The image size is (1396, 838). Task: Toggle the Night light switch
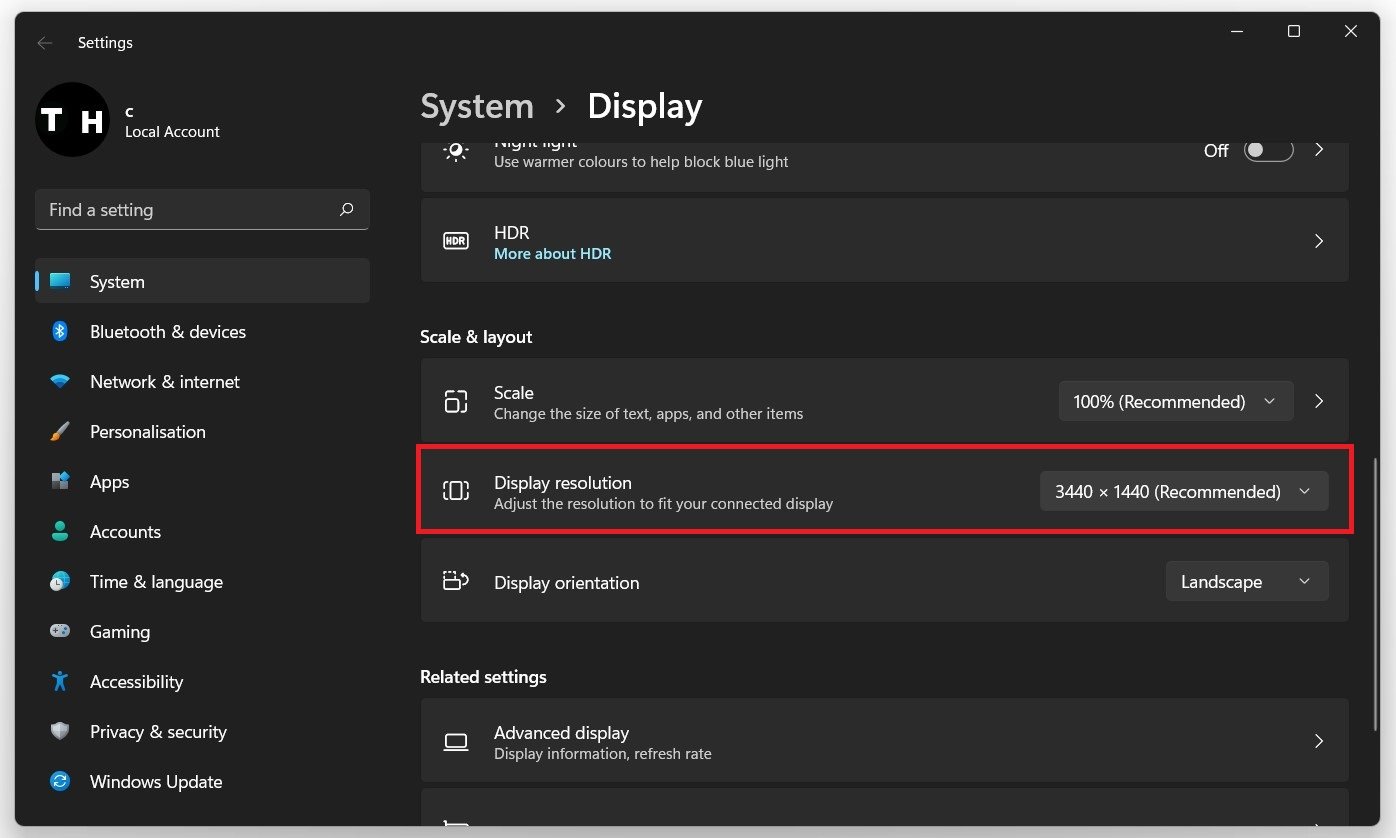click(1268, 150)
